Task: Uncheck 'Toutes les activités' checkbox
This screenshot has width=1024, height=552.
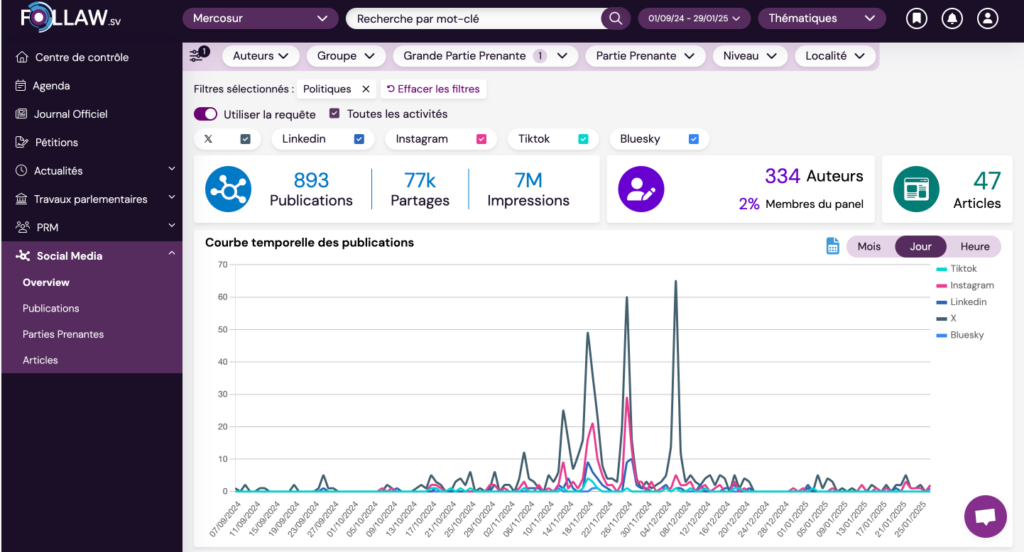Action: point(335,114)
